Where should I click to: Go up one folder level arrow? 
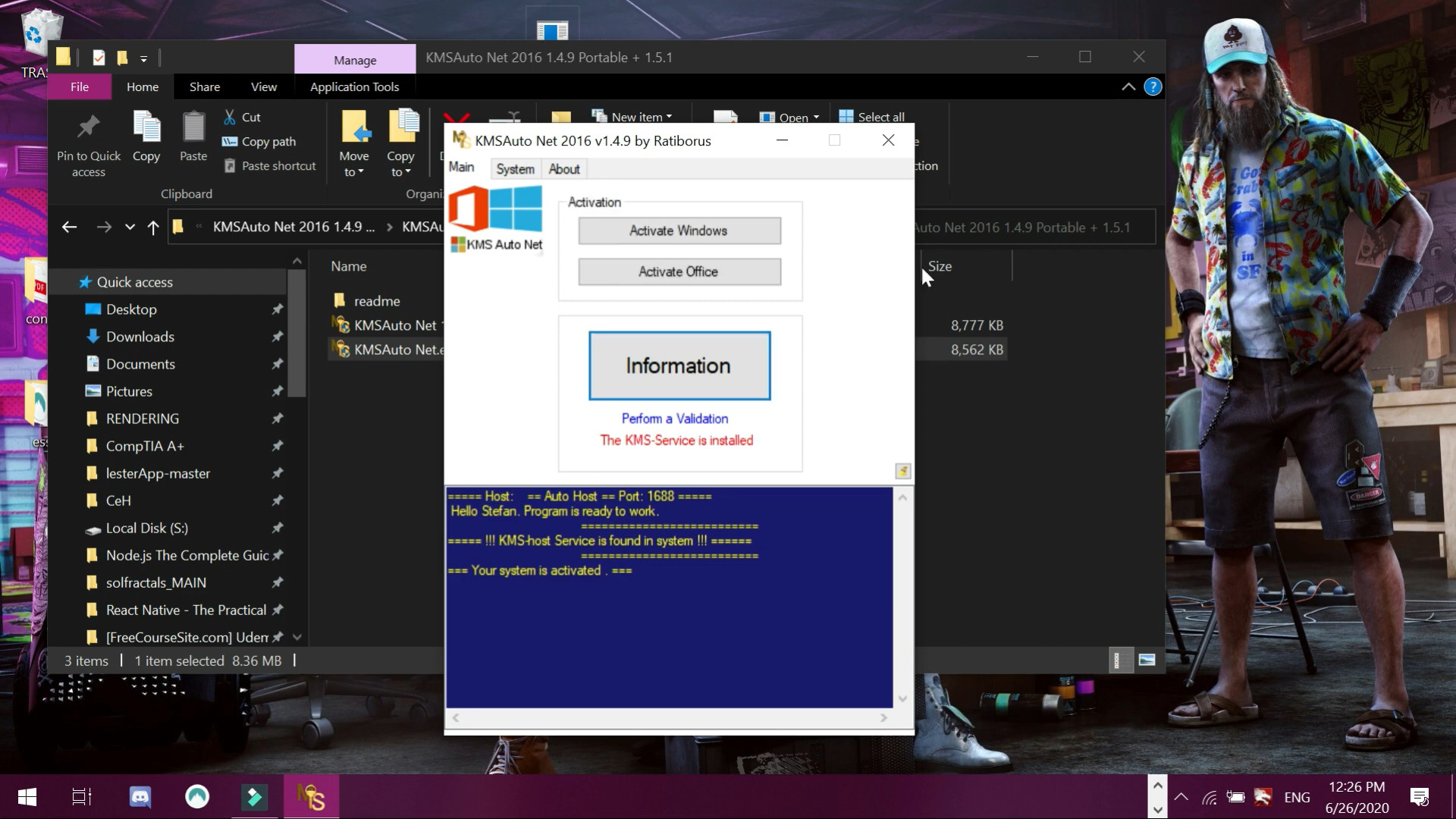[153, 227]
